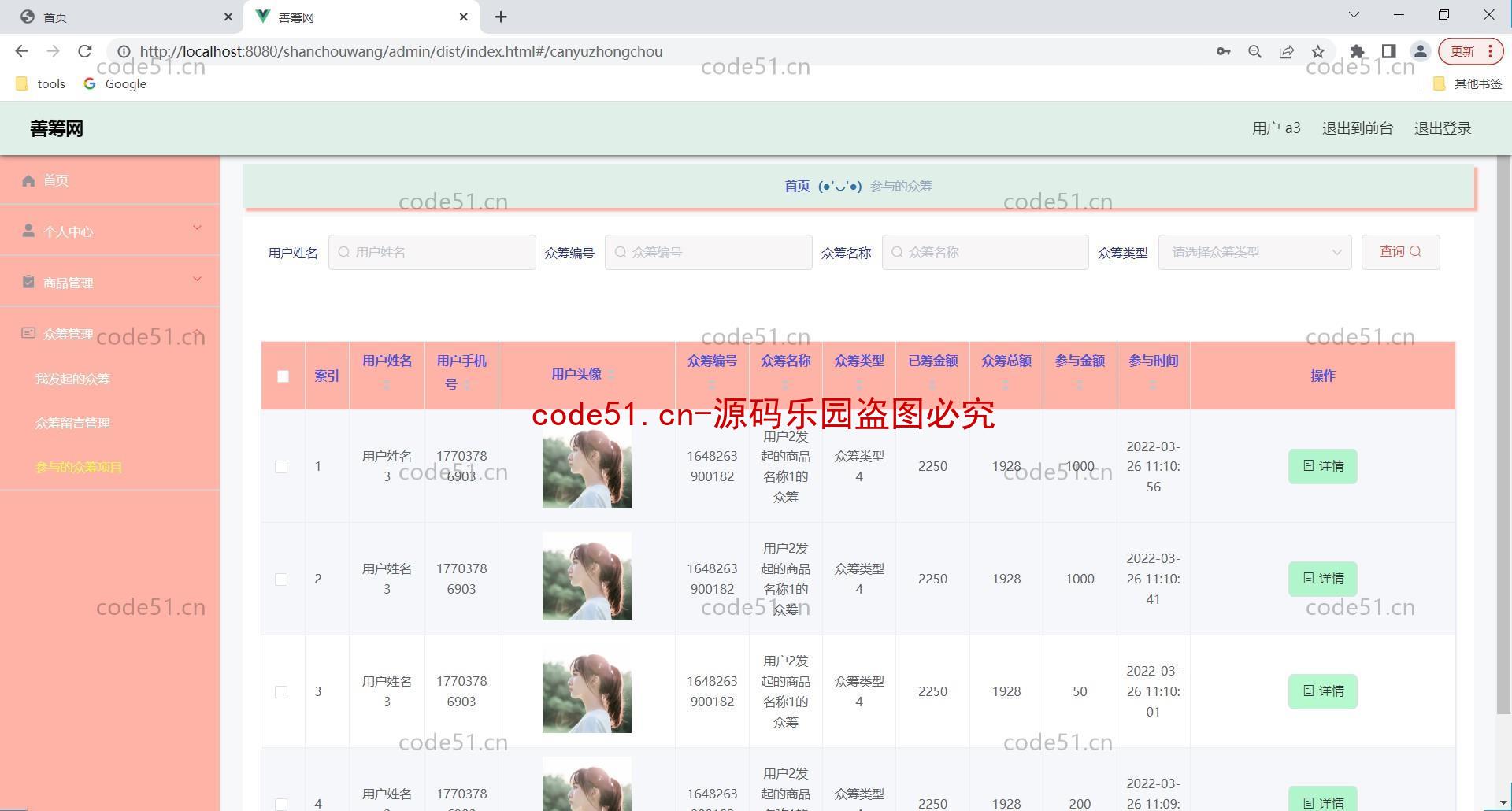
Task: Sort by 用户手机号 column
Action: coord(467,385)
